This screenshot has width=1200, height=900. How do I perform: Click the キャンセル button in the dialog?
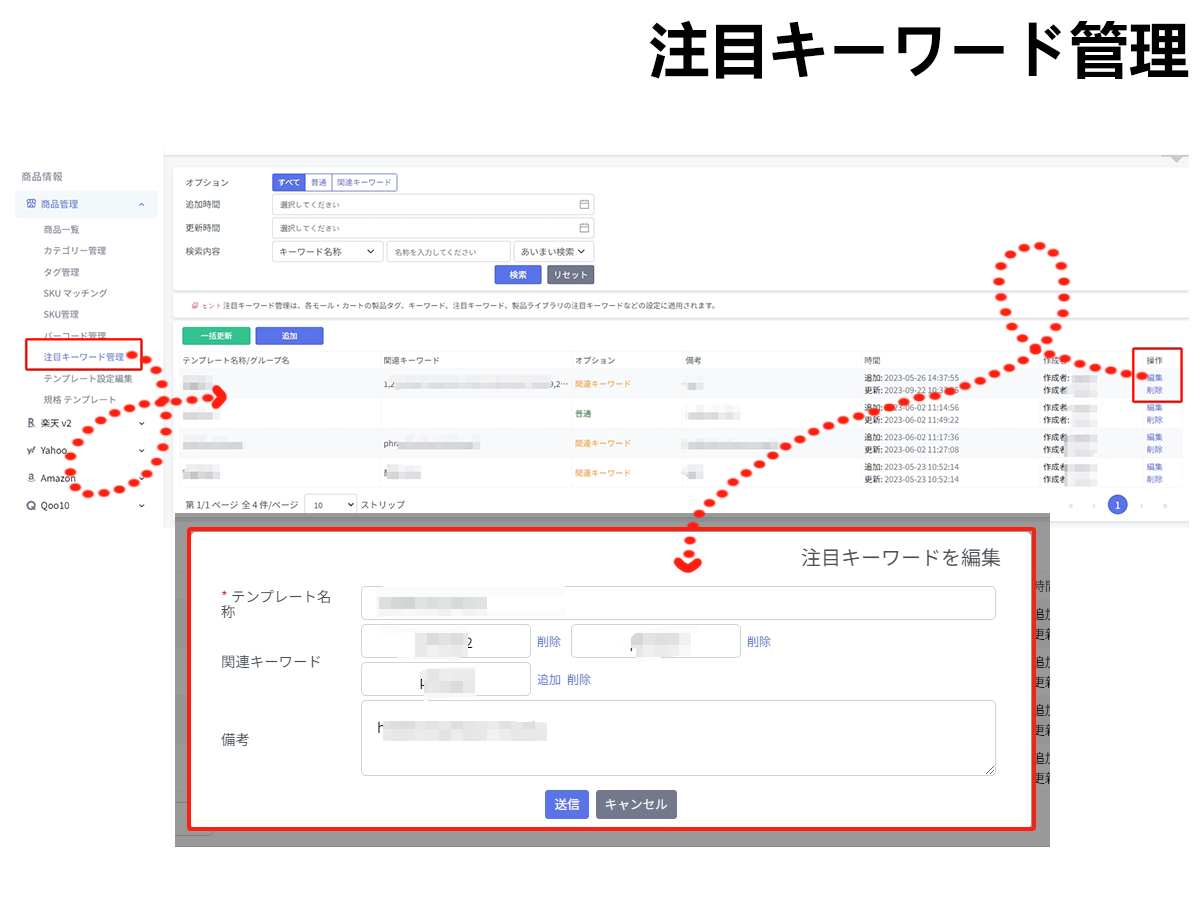[636, 804]
